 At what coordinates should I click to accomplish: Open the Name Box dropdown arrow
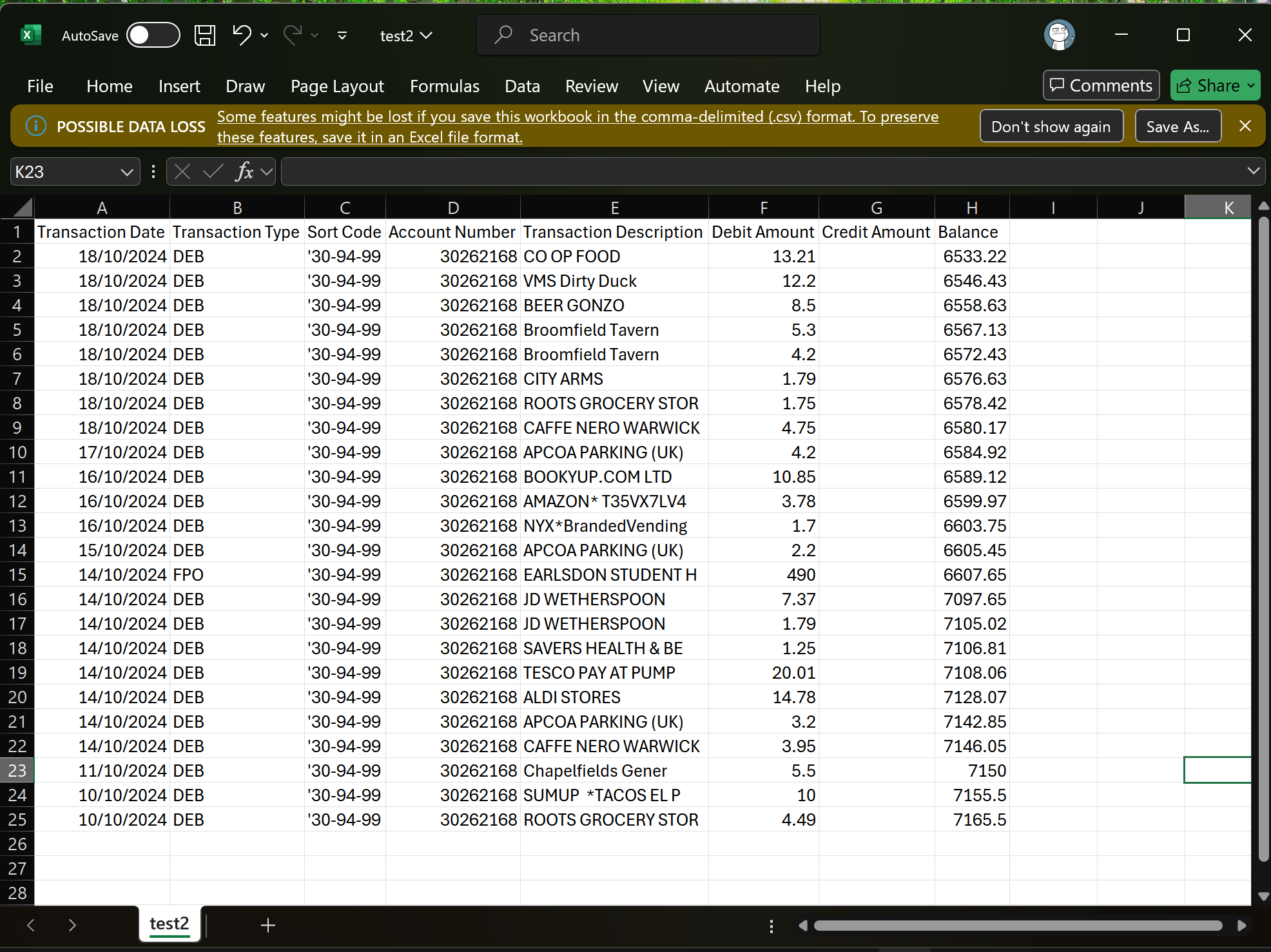click(x=127, y=172)
